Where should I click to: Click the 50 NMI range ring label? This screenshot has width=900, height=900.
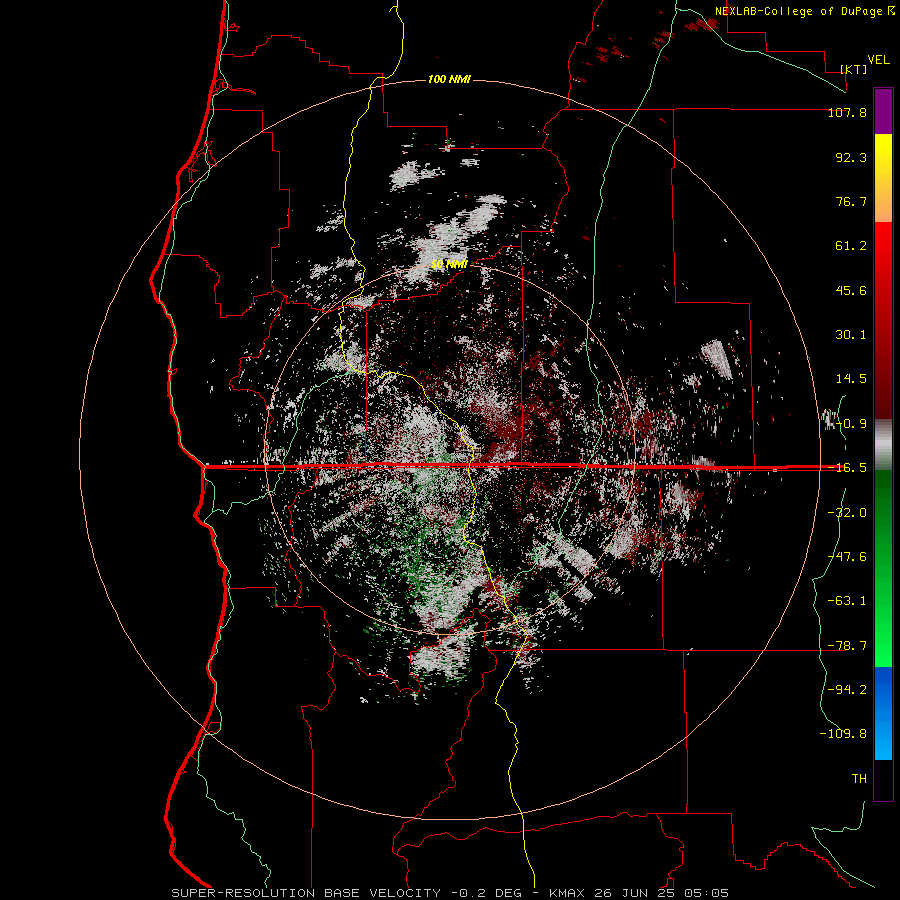coord(449,265)
